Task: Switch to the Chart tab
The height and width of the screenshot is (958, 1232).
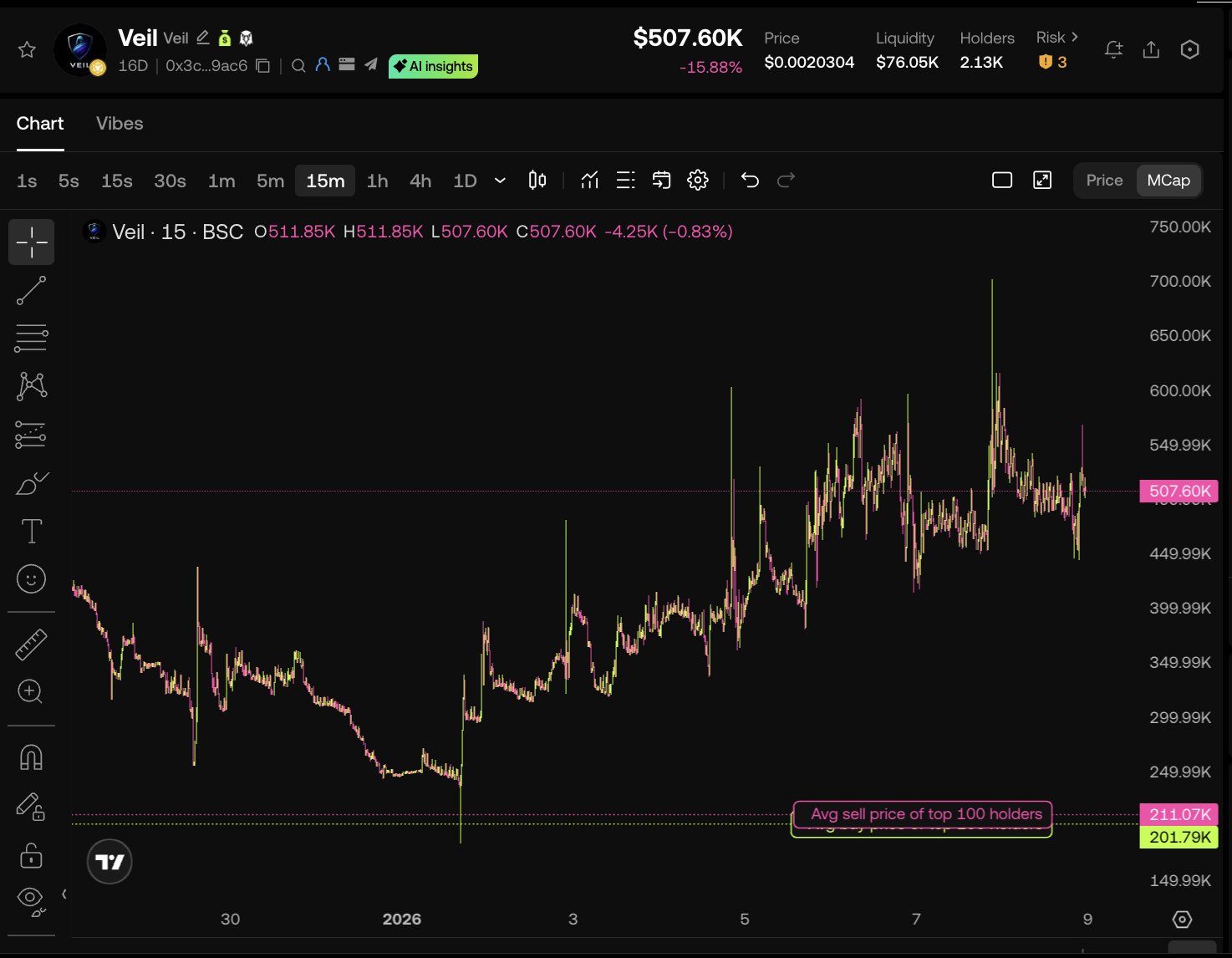Action: [40, 124]
